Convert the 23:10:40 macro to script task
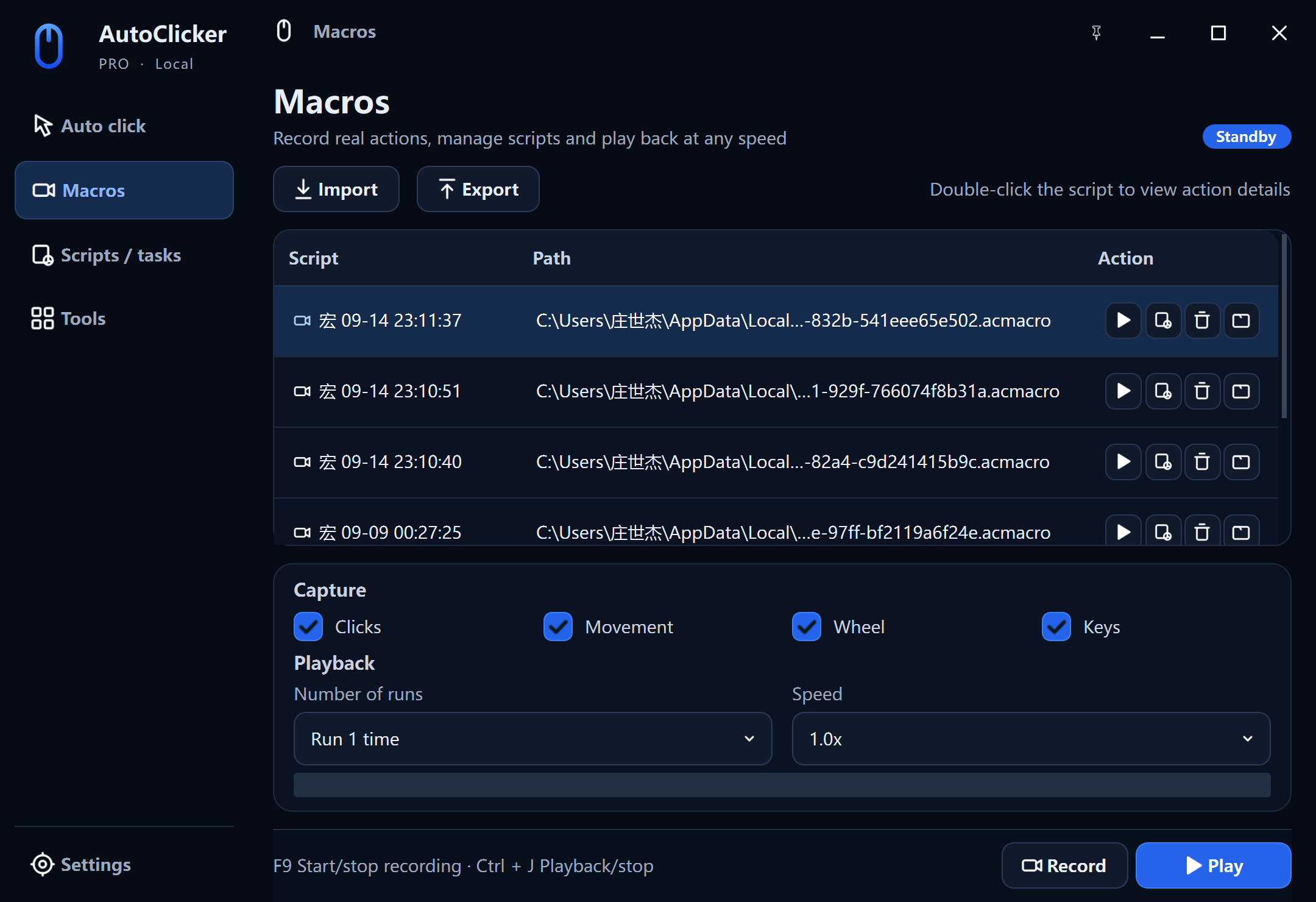Screen dimensions: 1316x902 pyautogui.click(x=1163, y=462)
